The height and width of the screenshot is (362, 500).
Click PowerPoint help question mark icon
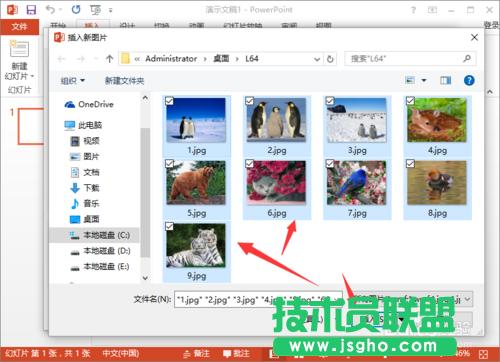(413, 10)
